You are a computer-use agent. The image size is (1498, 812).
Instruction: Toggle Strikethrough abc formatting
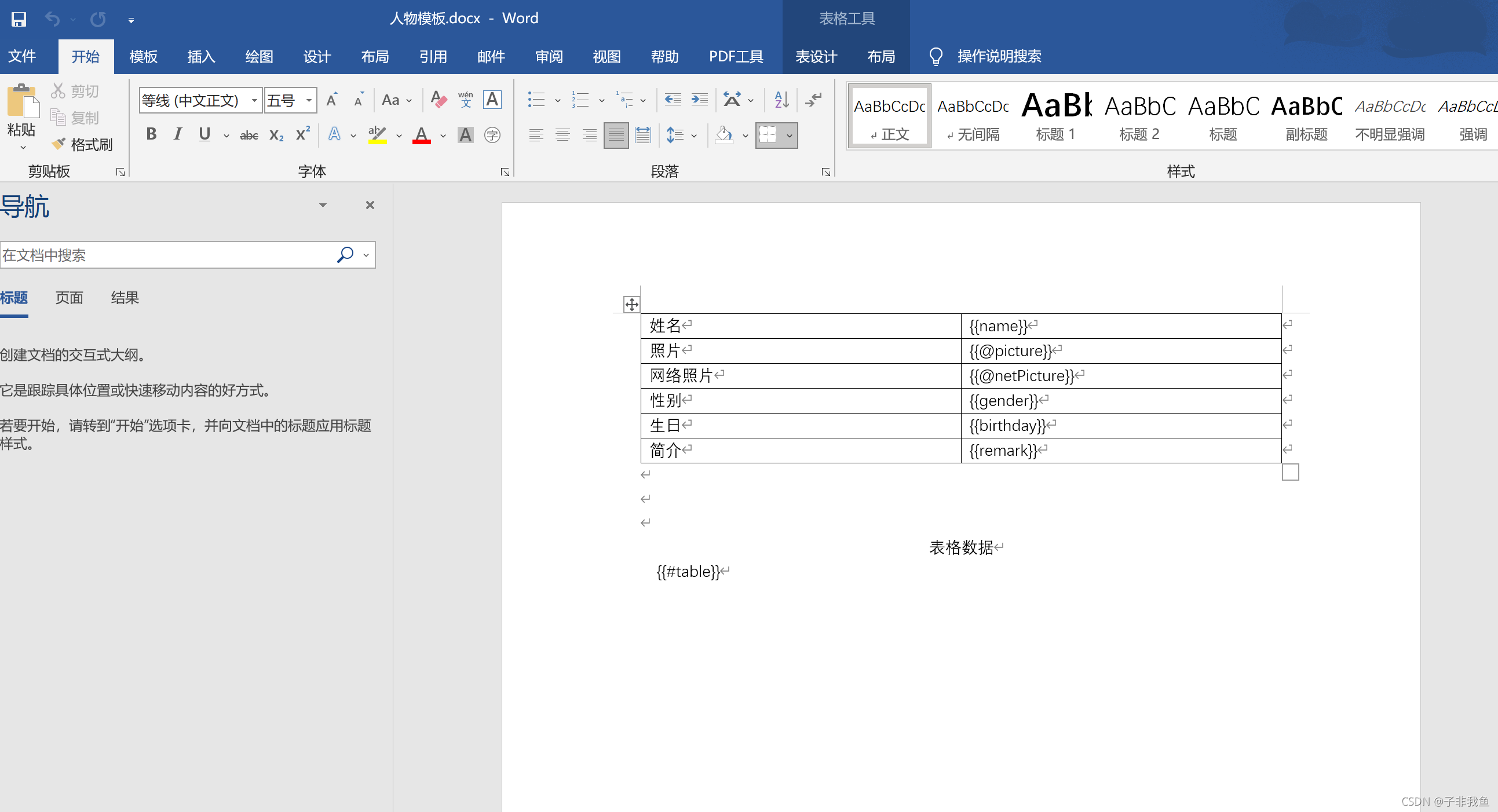click(249, 136)
